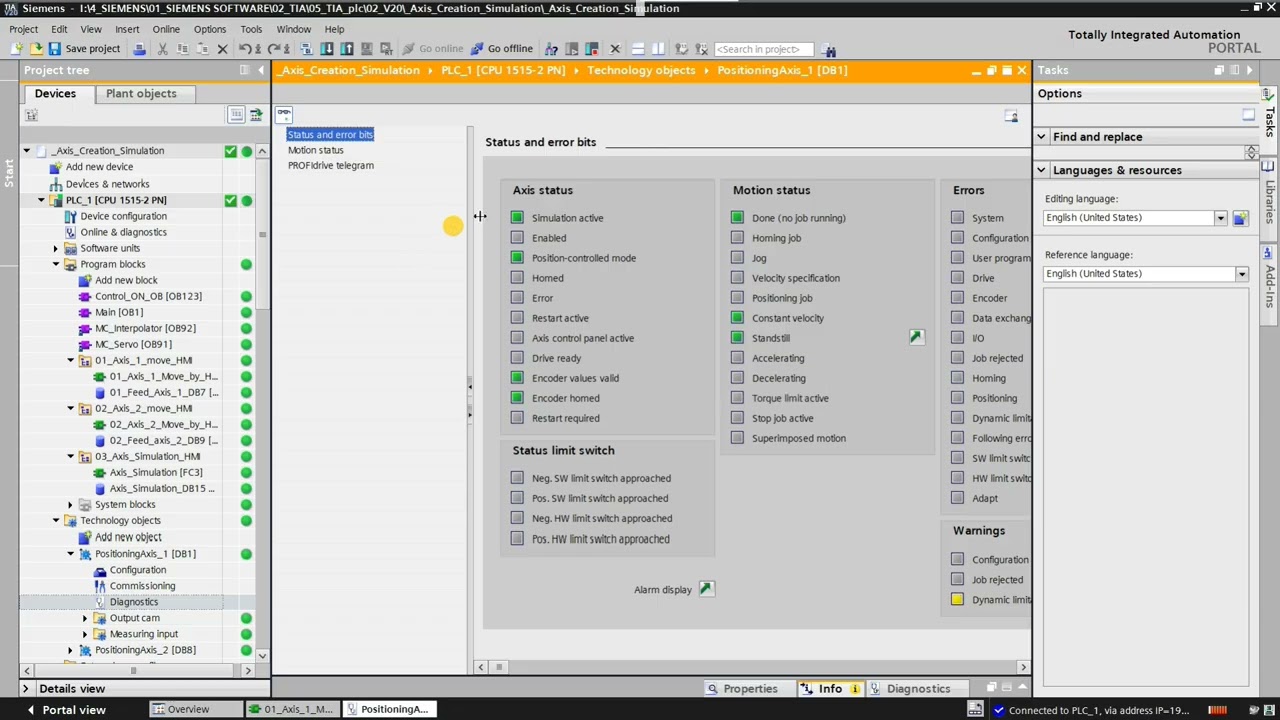Viewport: 1280px width, 720px height.
Task: Open the Editing language dropdown
Action: coord(1220,218)
